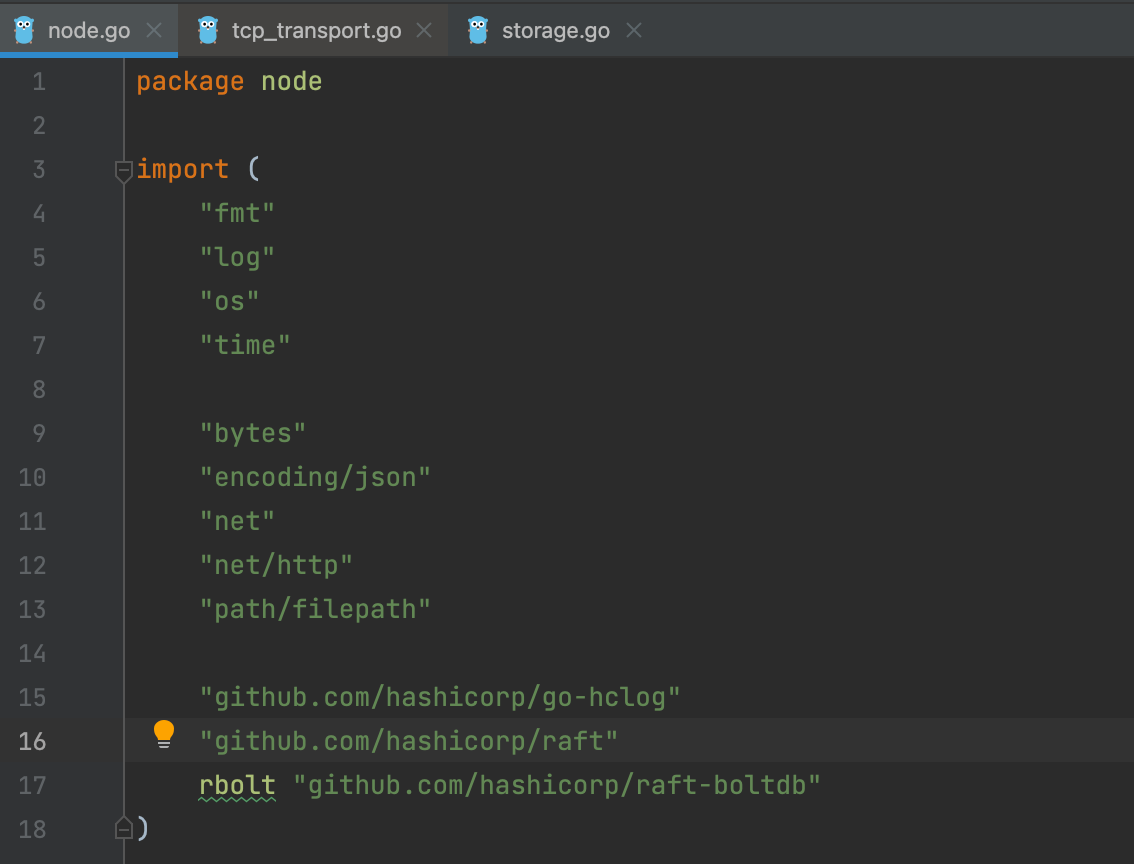Close the node.go tab
This screenshot has width=1134, height=864.
[153, 29]
